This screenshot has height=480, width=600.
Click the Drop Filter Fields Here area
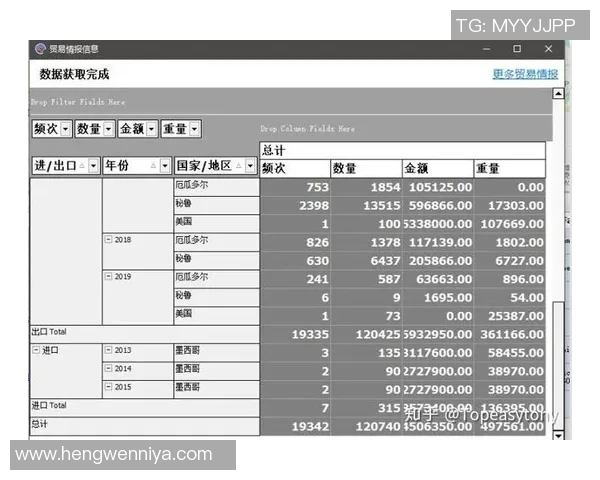(291, 102)
